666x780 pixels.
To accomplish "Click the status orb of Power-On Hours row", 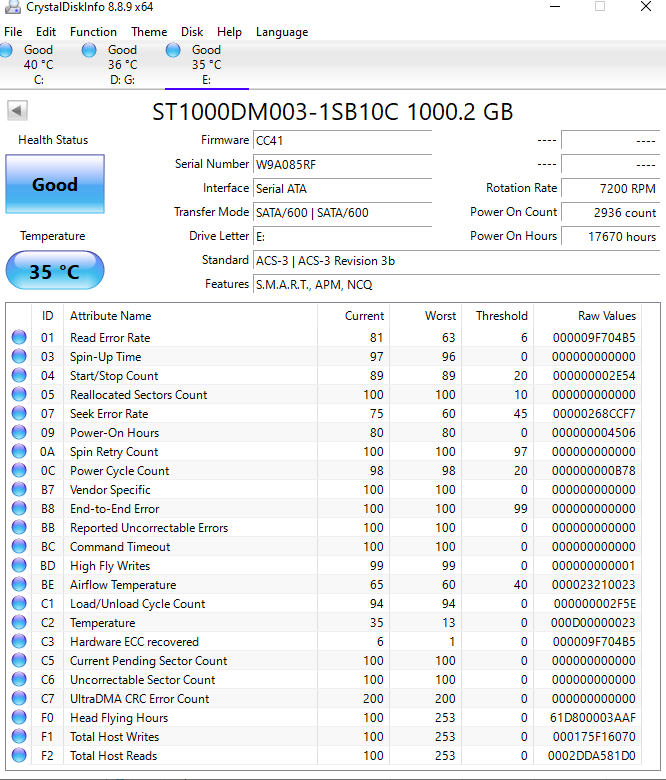I will tap(19, 432).
